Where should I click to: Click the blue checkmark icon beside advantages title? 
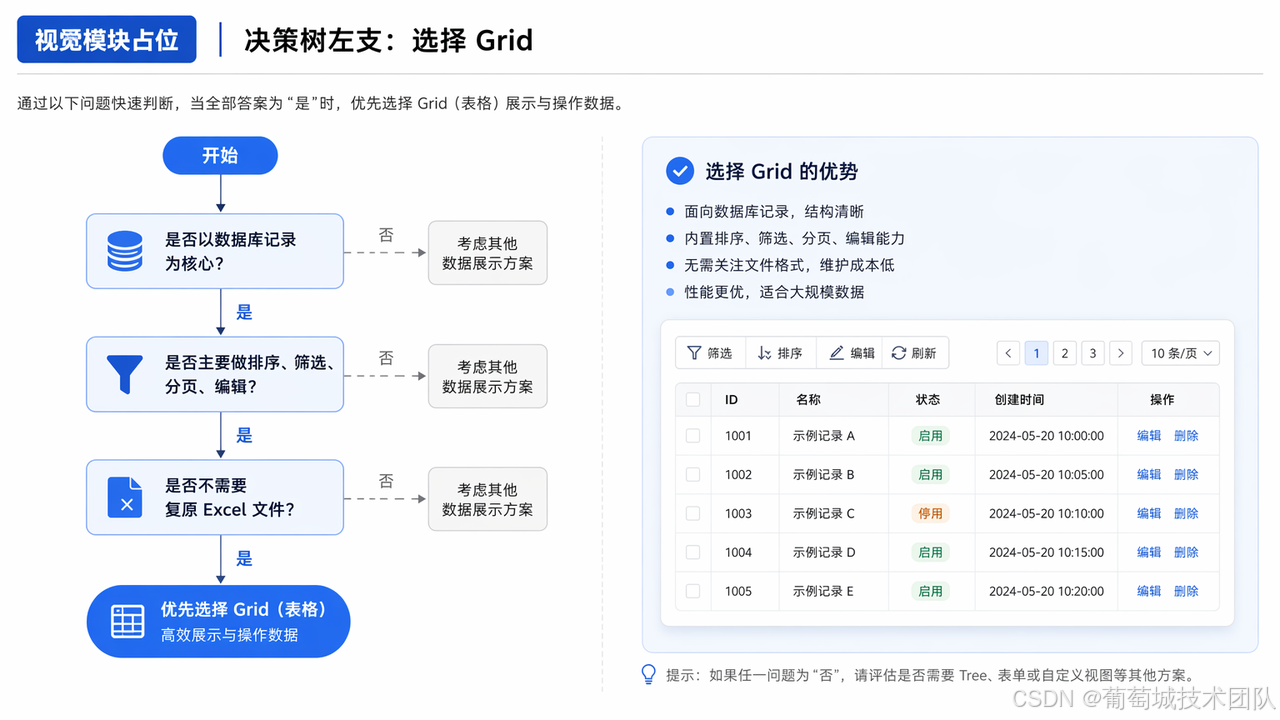point(680,171)
